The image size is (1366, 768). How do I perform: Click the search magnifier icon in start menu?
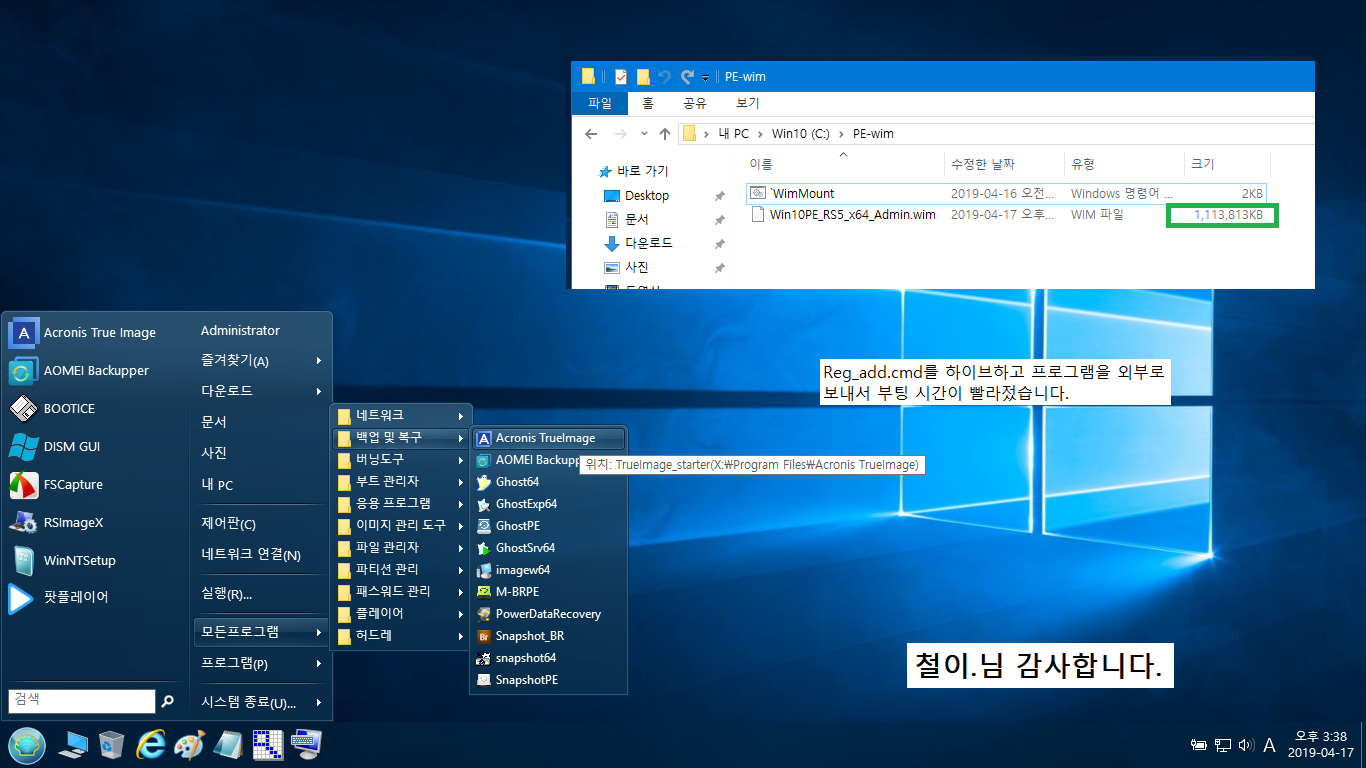[168, 701]
